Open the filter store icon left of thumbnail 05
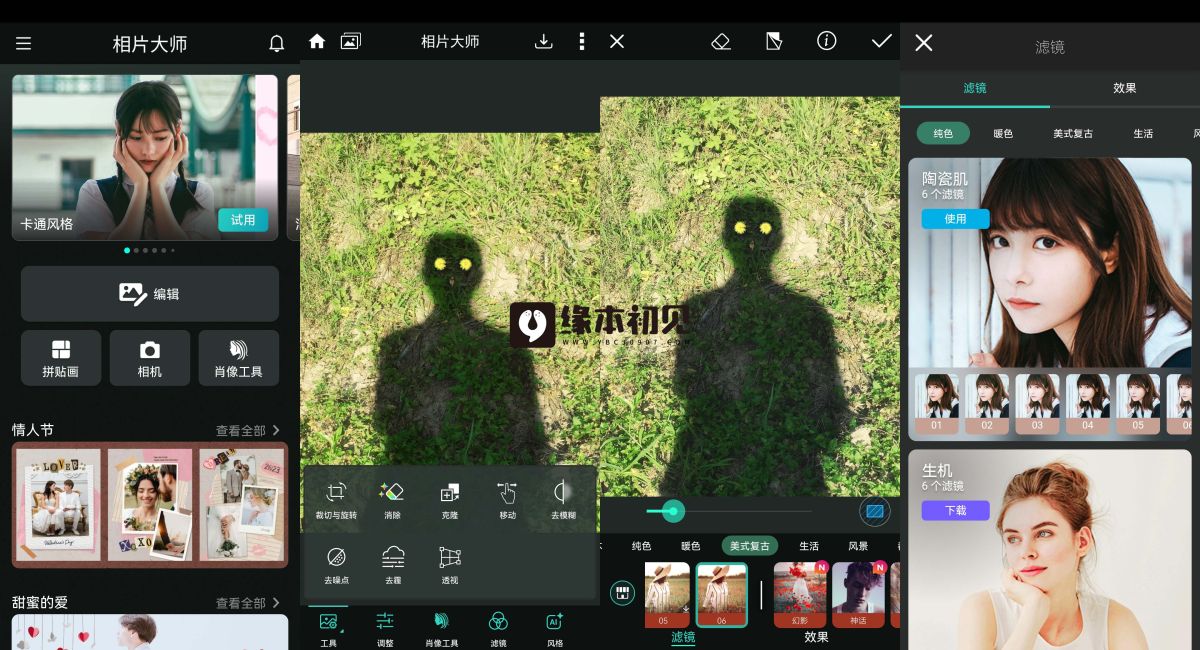1200x650 pixels. 622,593
